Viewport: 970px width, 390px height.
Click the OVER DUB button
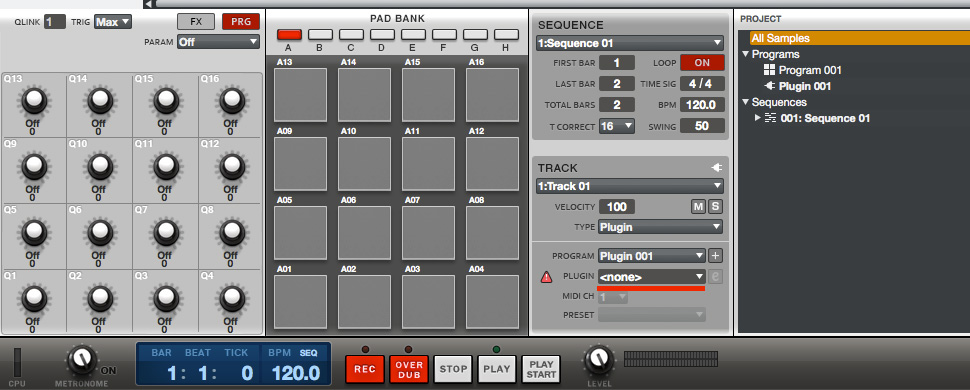408,369
